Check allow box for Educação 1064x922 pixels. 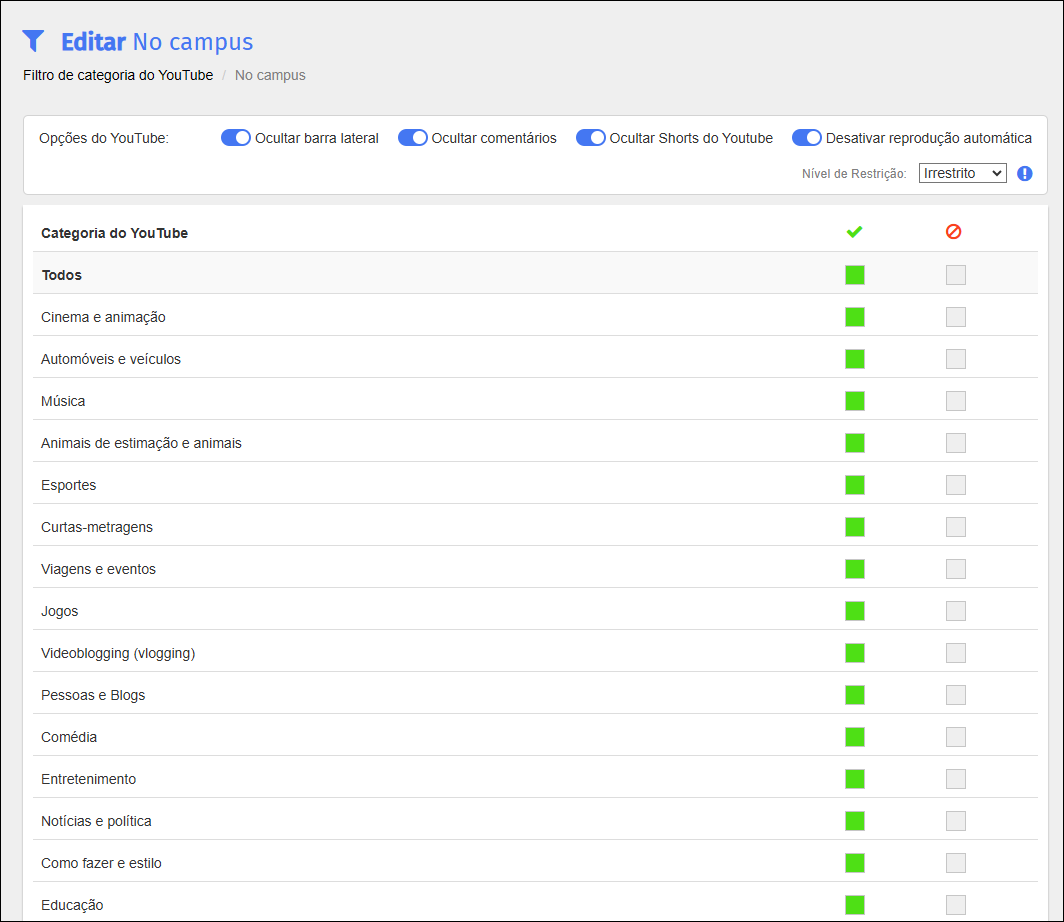pos(855,906)
